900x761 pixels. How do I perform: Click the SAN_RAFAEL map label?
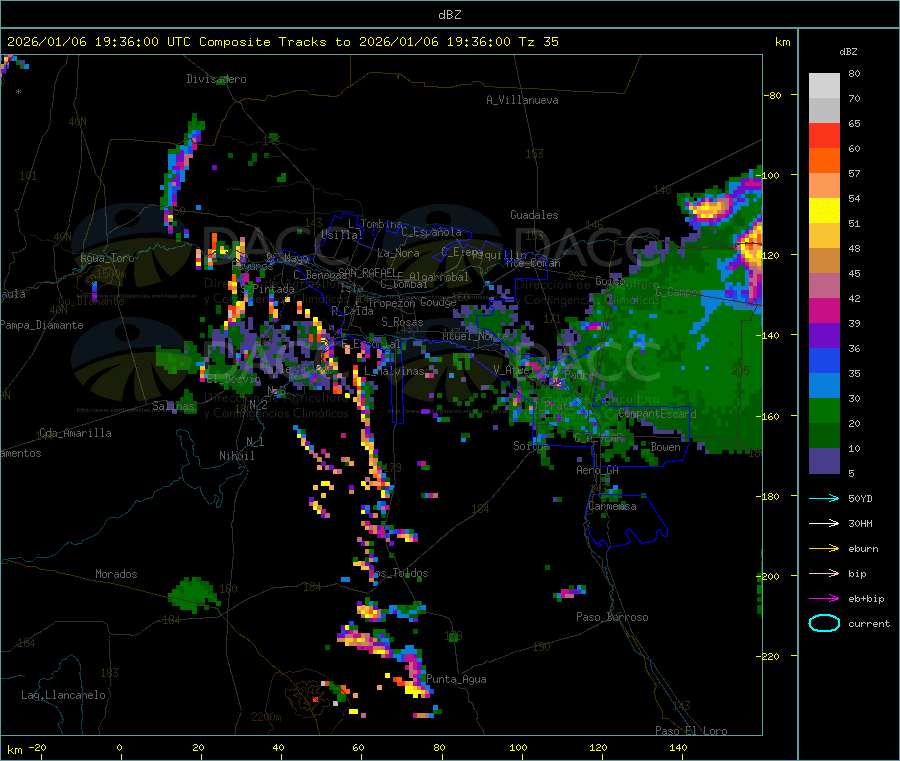[x=367, y=272]
